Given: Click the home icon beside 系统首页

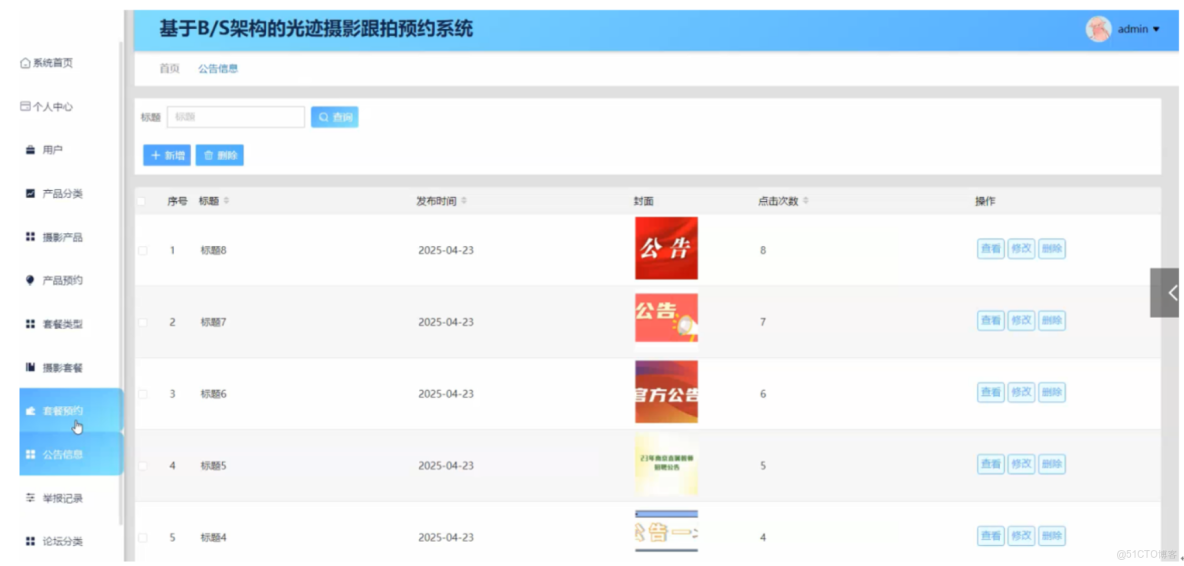Looking at the screenshot, I should pyautogui.click(x=25, y=63).
